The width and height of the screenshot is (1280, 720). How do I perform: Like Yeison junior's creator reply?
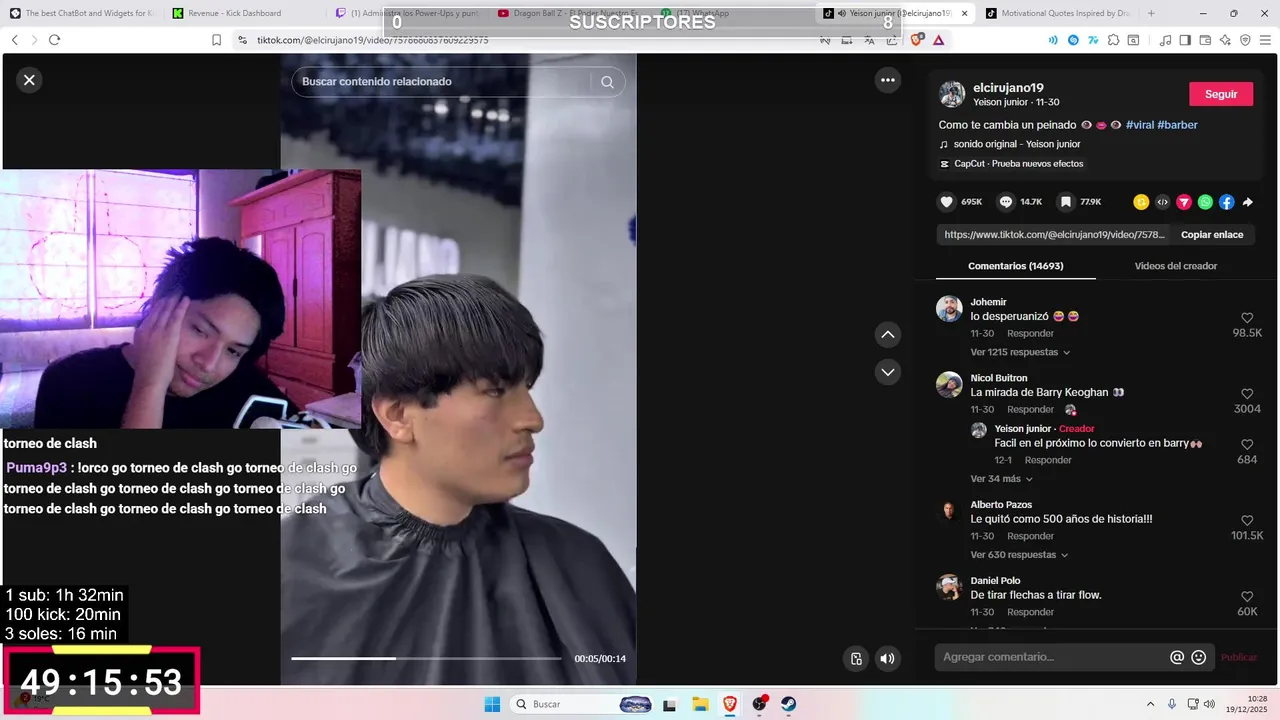pos(1247,445)
